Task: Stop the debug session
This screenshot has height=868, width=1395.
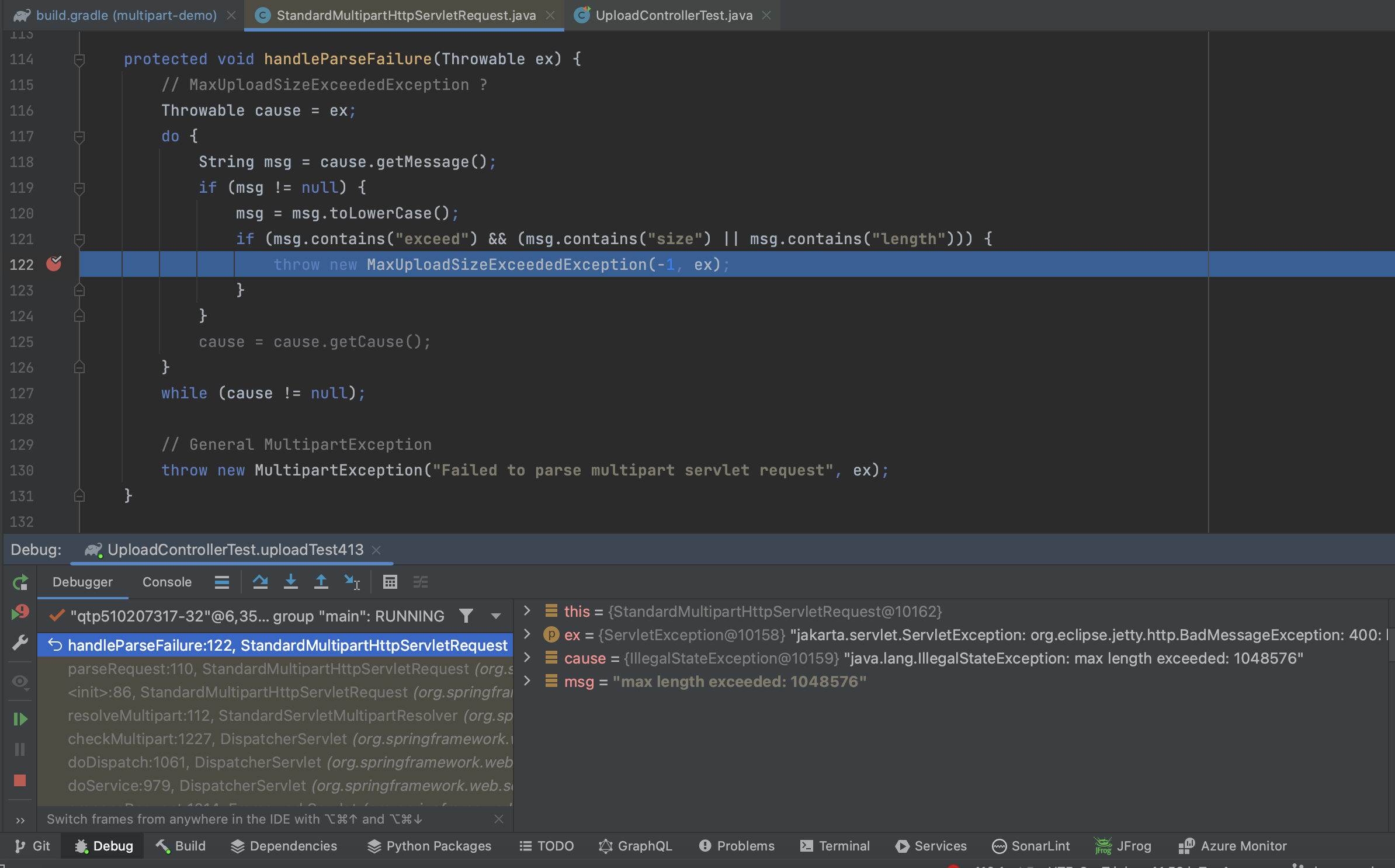Action: tap(20, 780)
